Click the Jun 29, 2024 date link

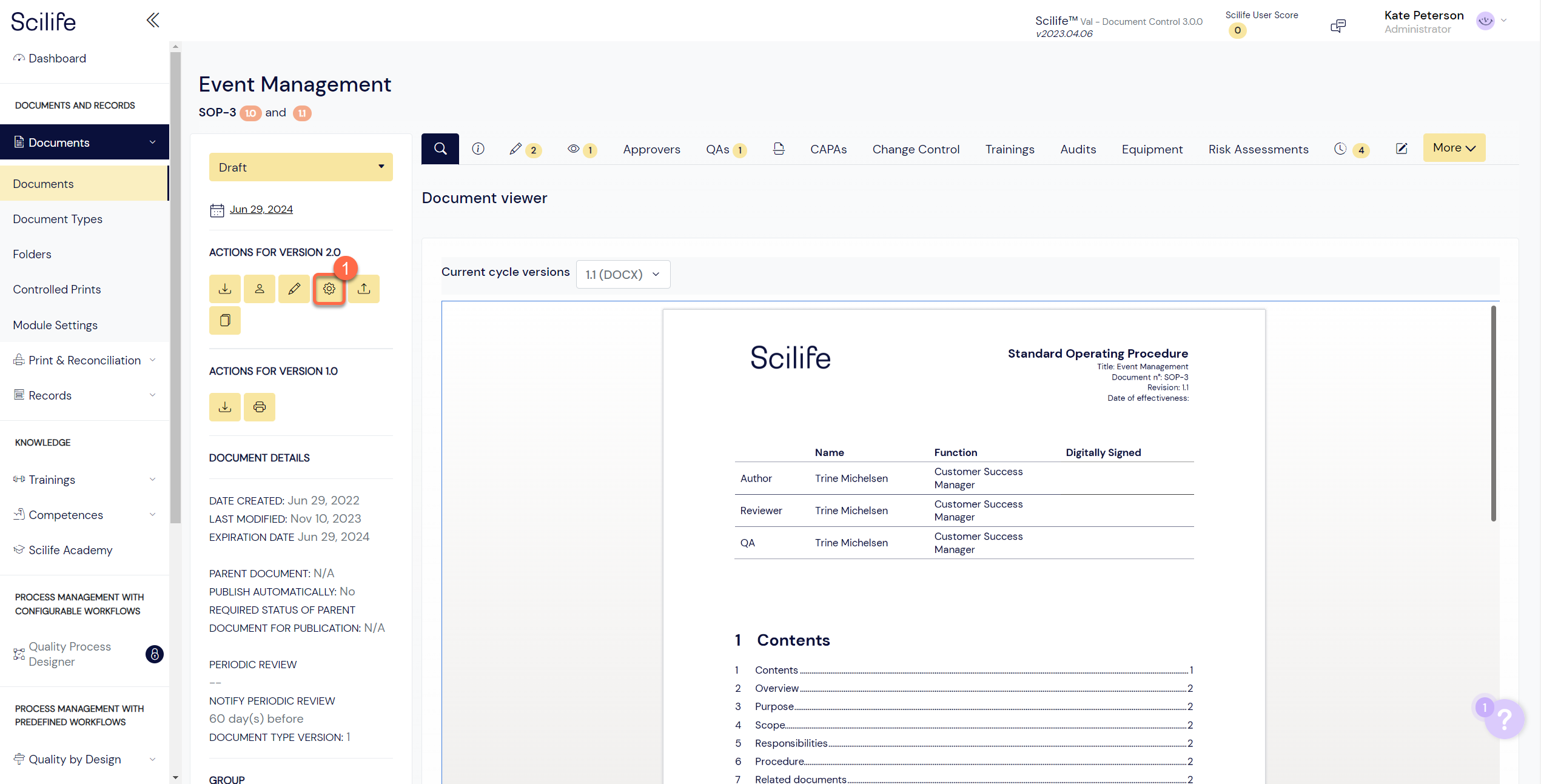[x=261, y=209]
